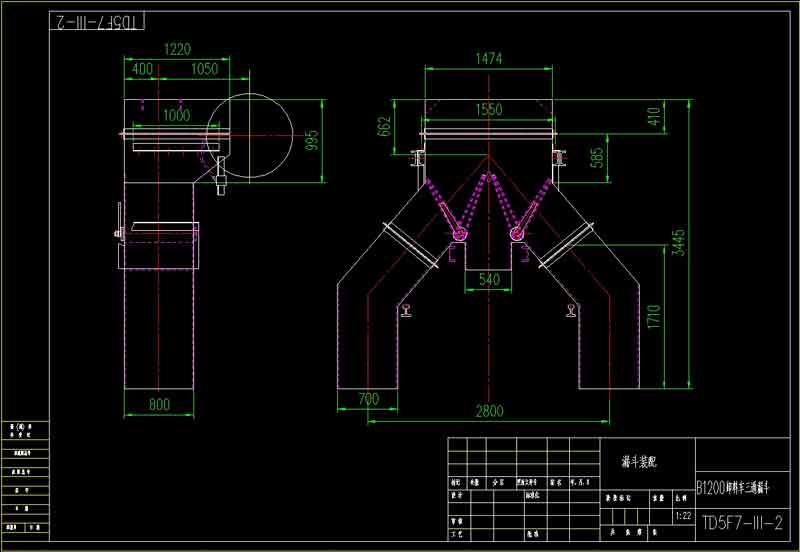Viewport: 800px width, 552px height.
Task: Select the right pivot roller circle
Action: coord(518,234)
